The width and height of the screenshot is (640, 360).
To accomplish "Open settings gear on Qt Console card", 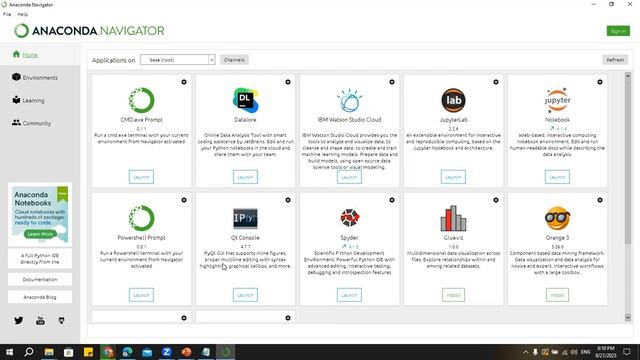I will pos(288,200).
